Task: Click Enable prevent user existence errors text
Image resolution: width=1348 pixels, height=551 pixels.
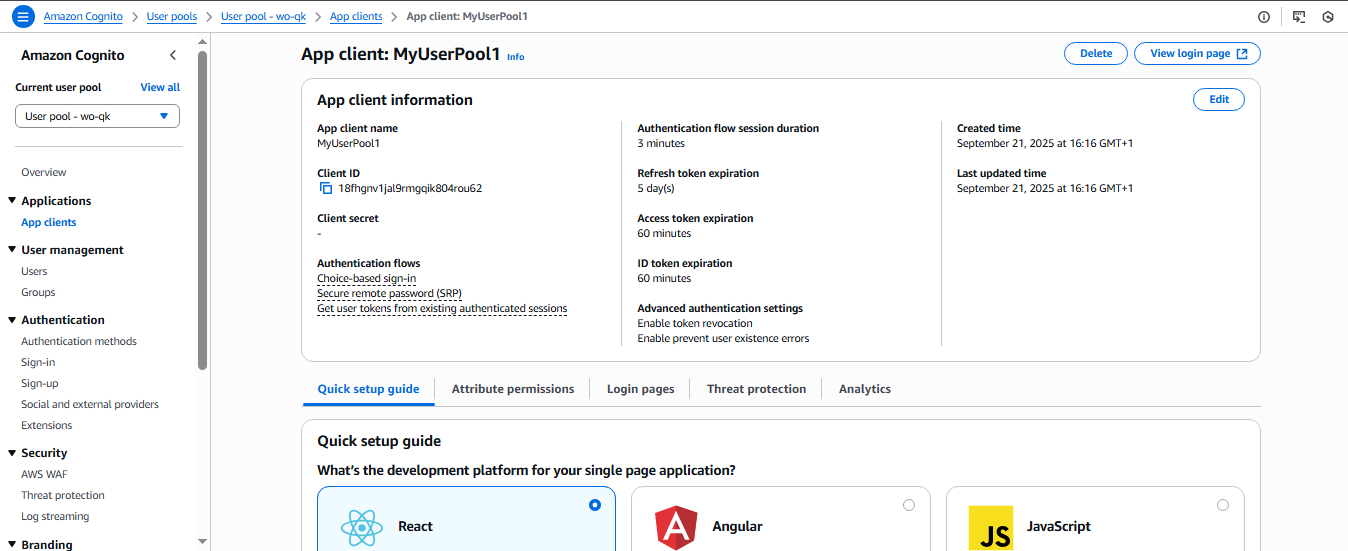Action: point(723,339)
